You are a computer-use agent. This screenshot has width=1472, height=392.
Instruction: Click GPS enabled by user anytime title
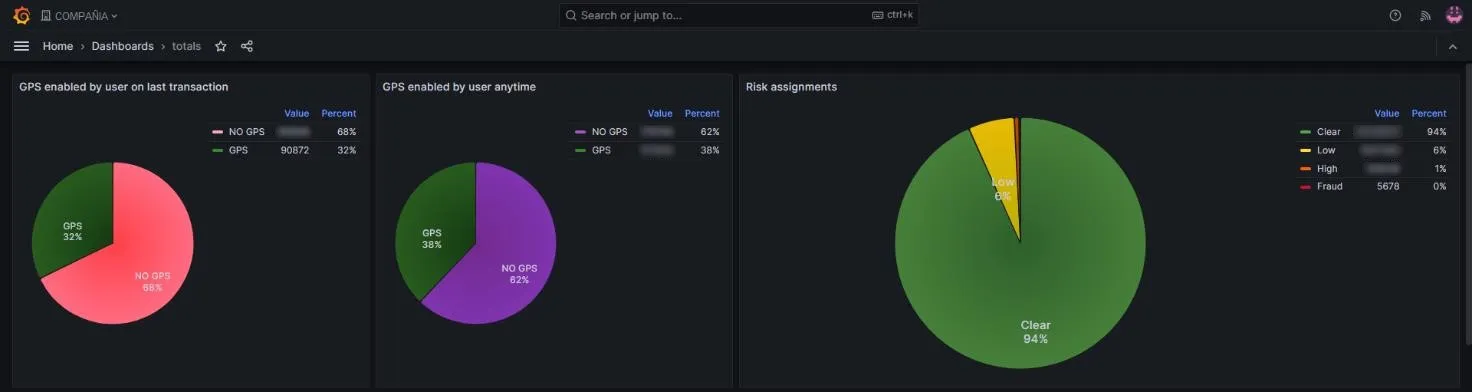[x=459, y=87]
